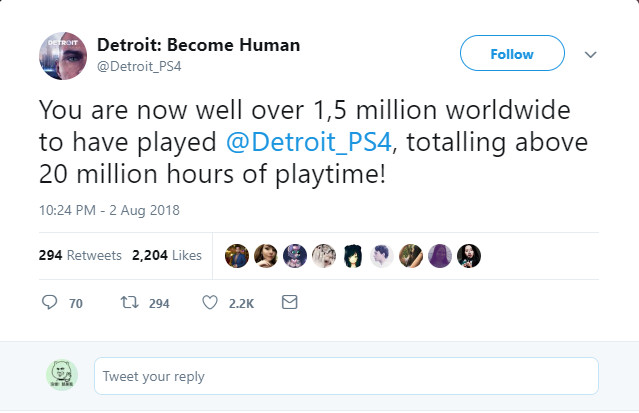Click the fifth liker avatar with dark hair
Screen dimensions: 639x413
pos(352,255)
